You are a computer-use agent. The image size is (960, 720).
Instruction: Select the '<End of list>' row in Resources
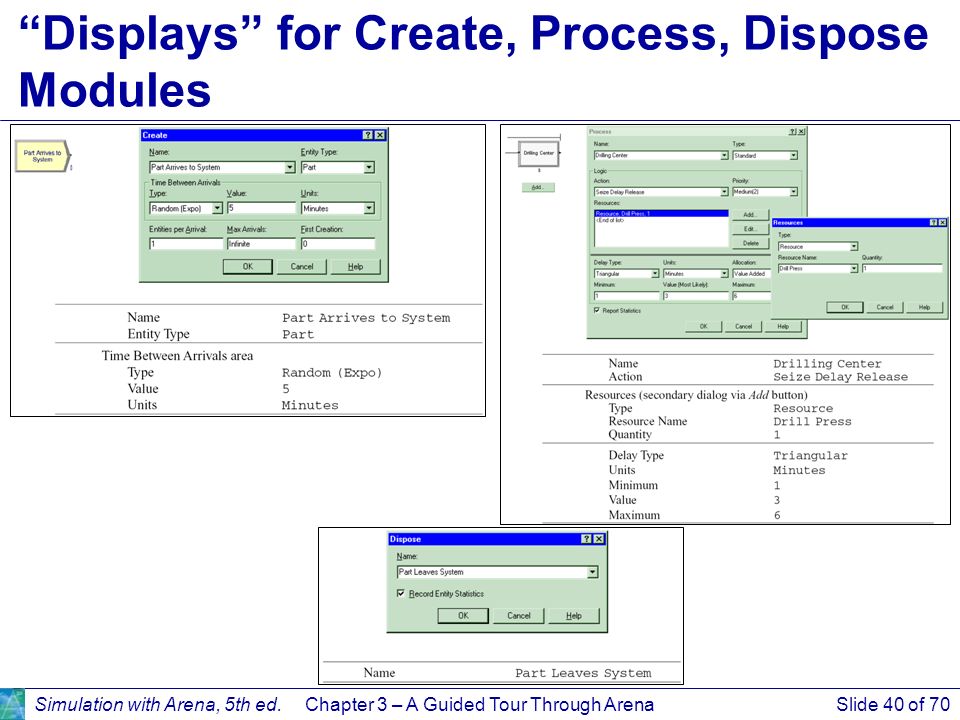coord(661,220)
